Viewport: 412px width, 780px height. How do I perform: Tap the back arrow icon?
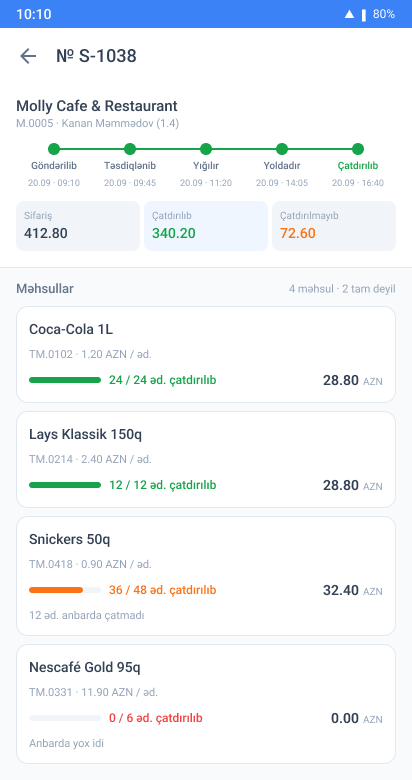[x=28, y=56]
